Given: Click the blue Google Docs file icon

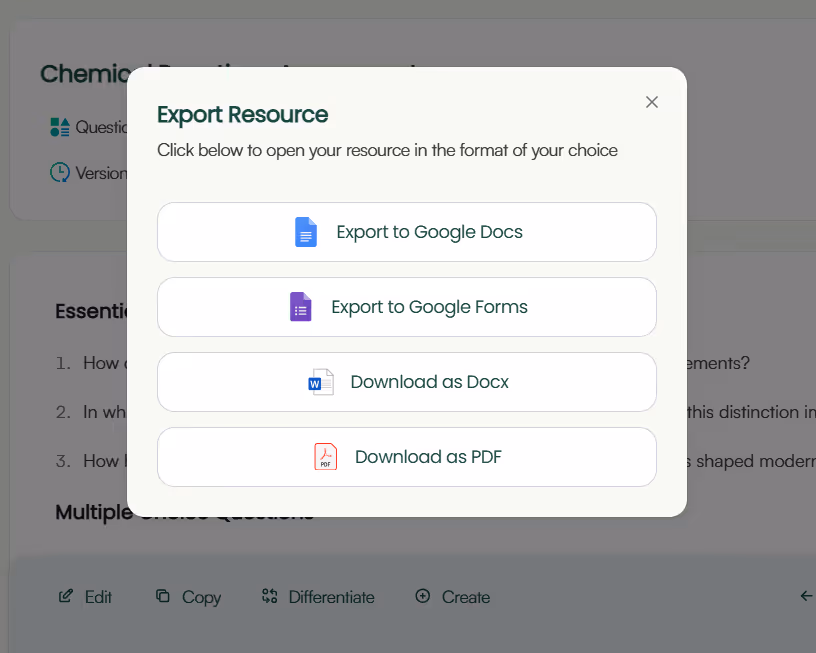Looking at the screenshot, I should coord(306,232).
